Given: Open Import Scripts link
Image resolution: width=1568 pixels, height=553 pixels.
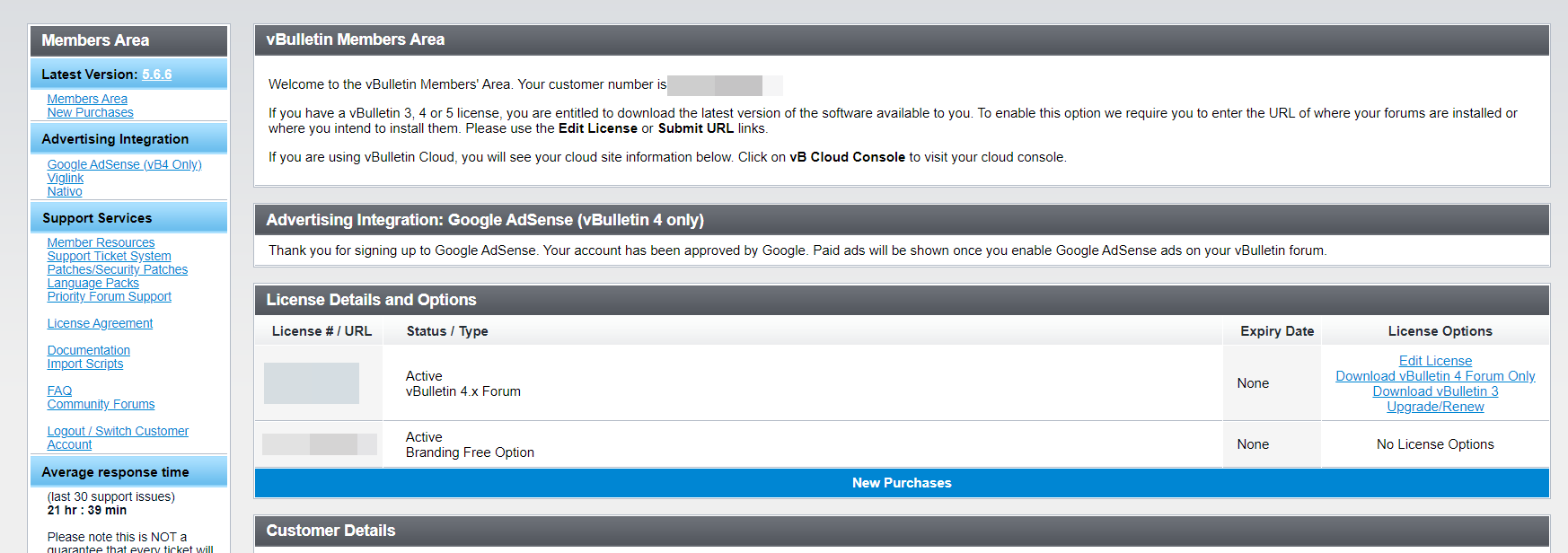Looking at the screenshot, I should [85, 364].
